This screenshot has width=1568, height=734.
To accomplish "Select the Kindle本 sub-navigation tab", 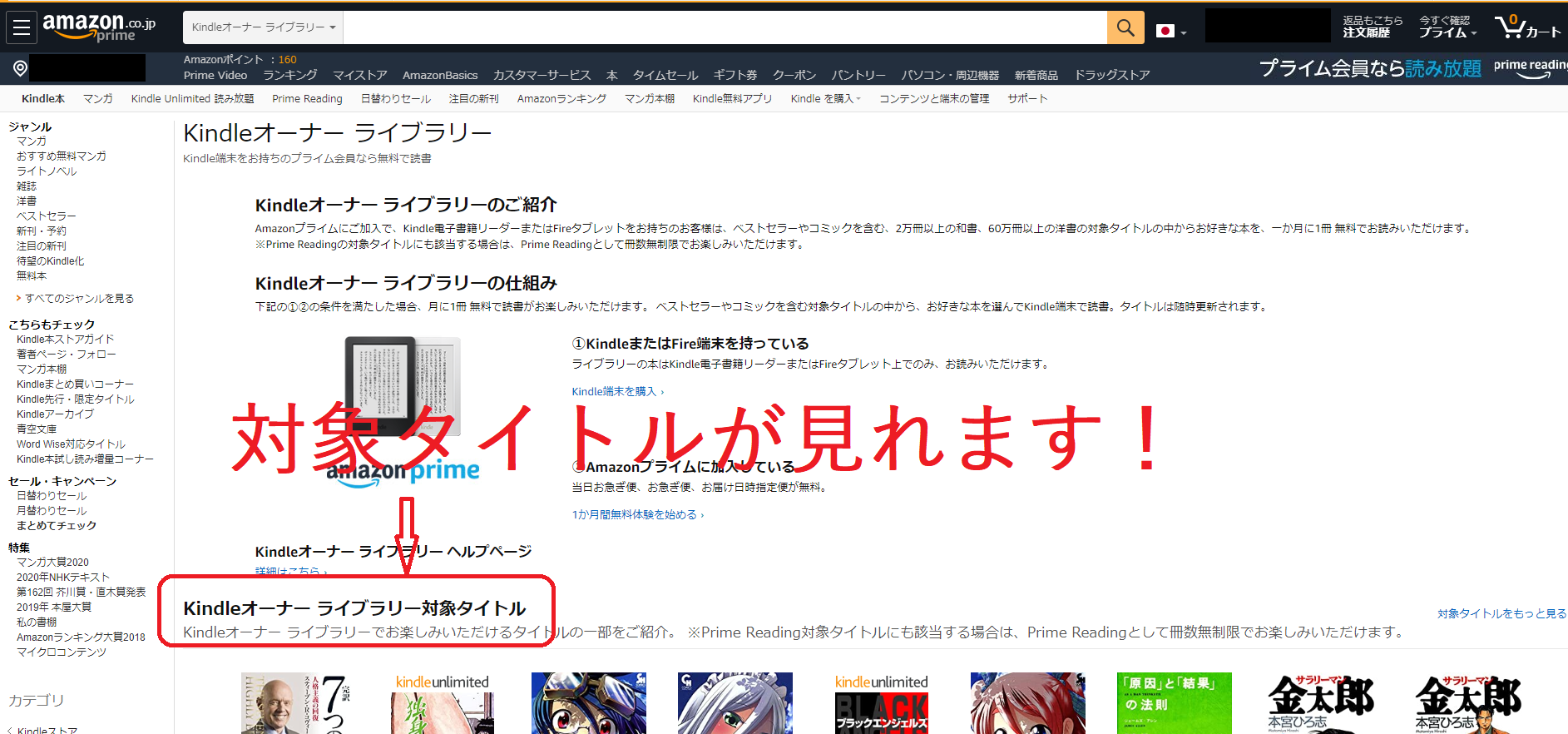I will [43, 98].
